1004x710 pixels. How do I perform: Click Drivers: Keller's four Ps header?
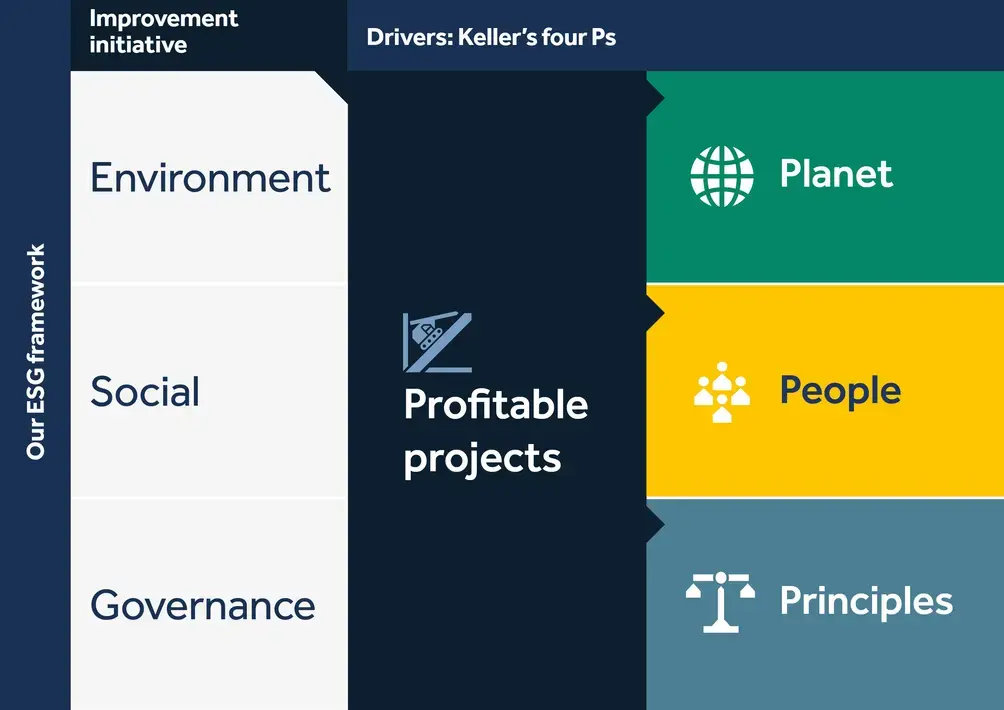pos(491,37)
